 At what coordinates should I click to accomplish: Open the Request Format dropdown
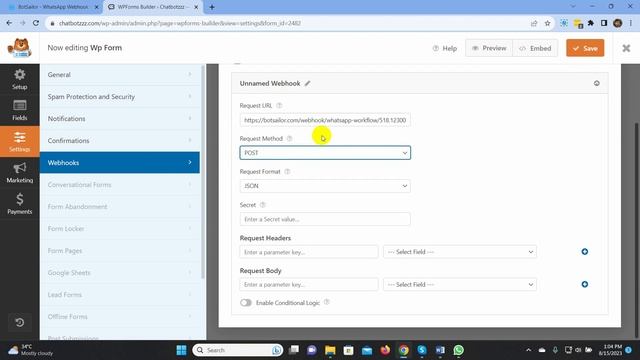tap(325, 186)
